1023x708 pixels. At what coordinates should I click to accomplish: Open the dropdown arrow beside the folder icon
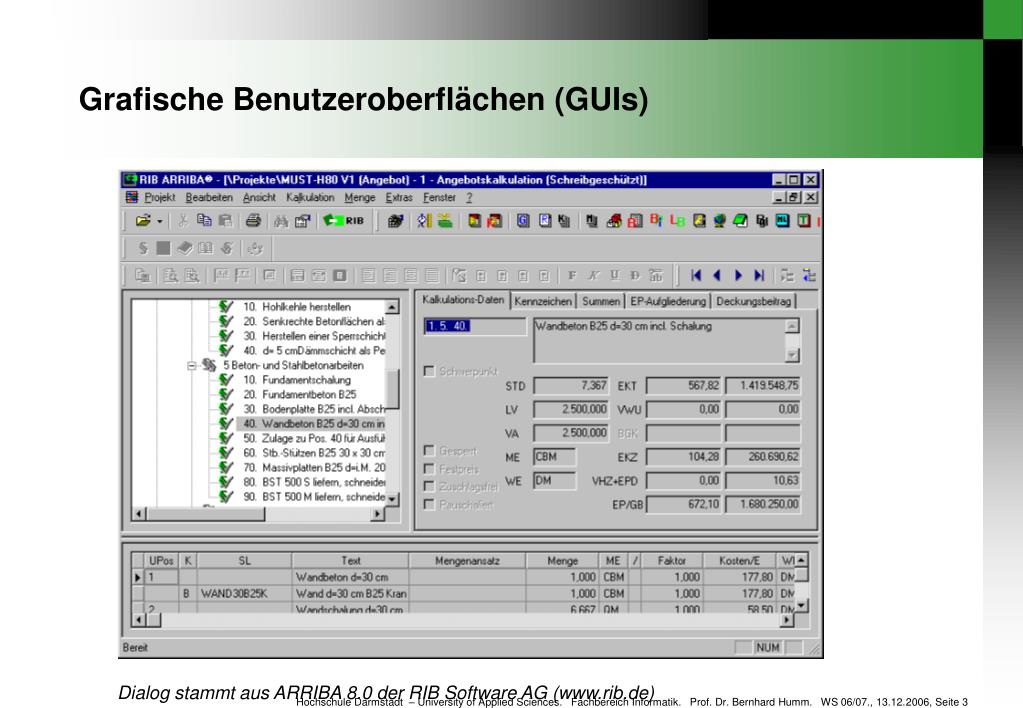tap(159, 221)
